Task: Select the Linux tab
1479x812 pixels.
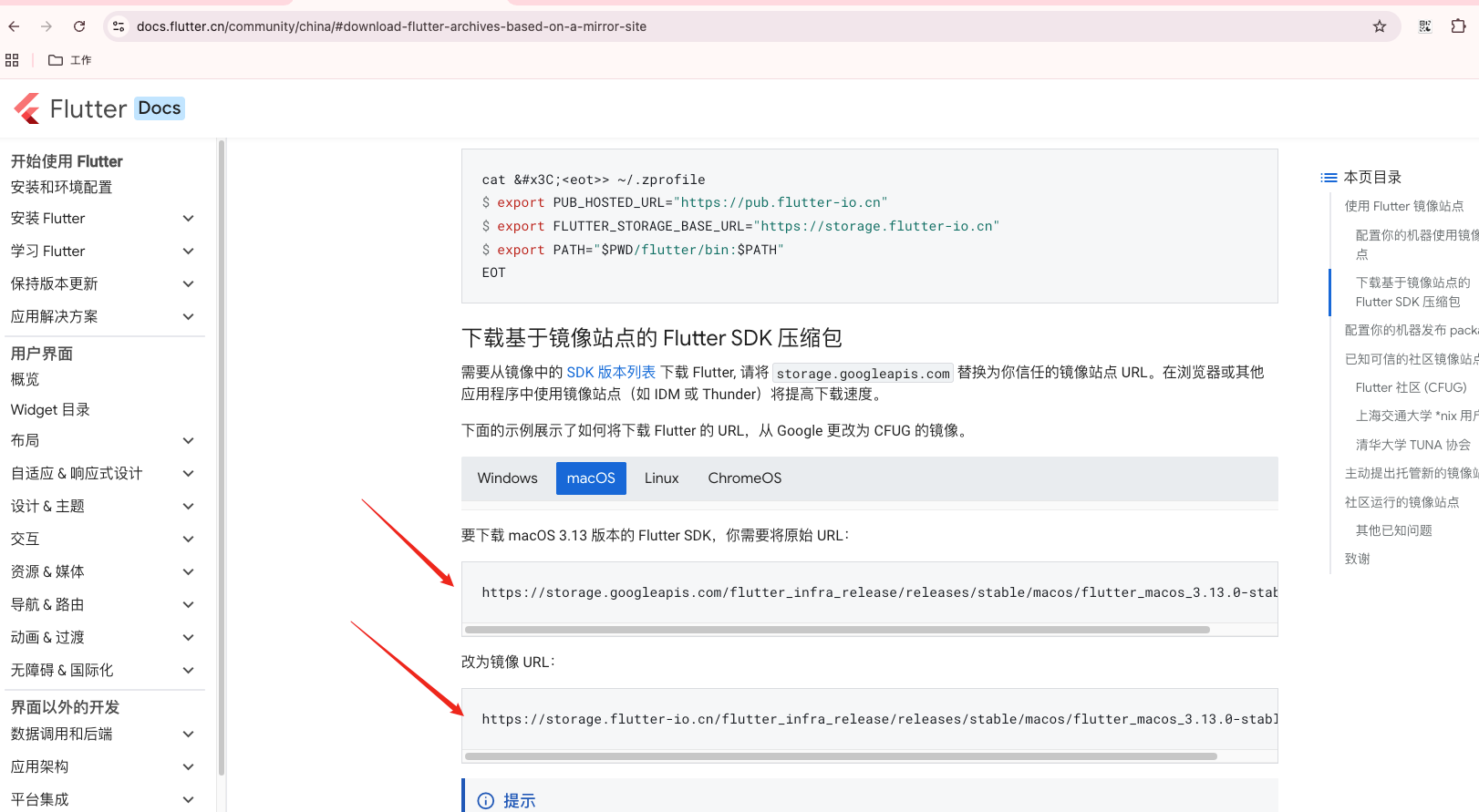Action: coord(661,478)
